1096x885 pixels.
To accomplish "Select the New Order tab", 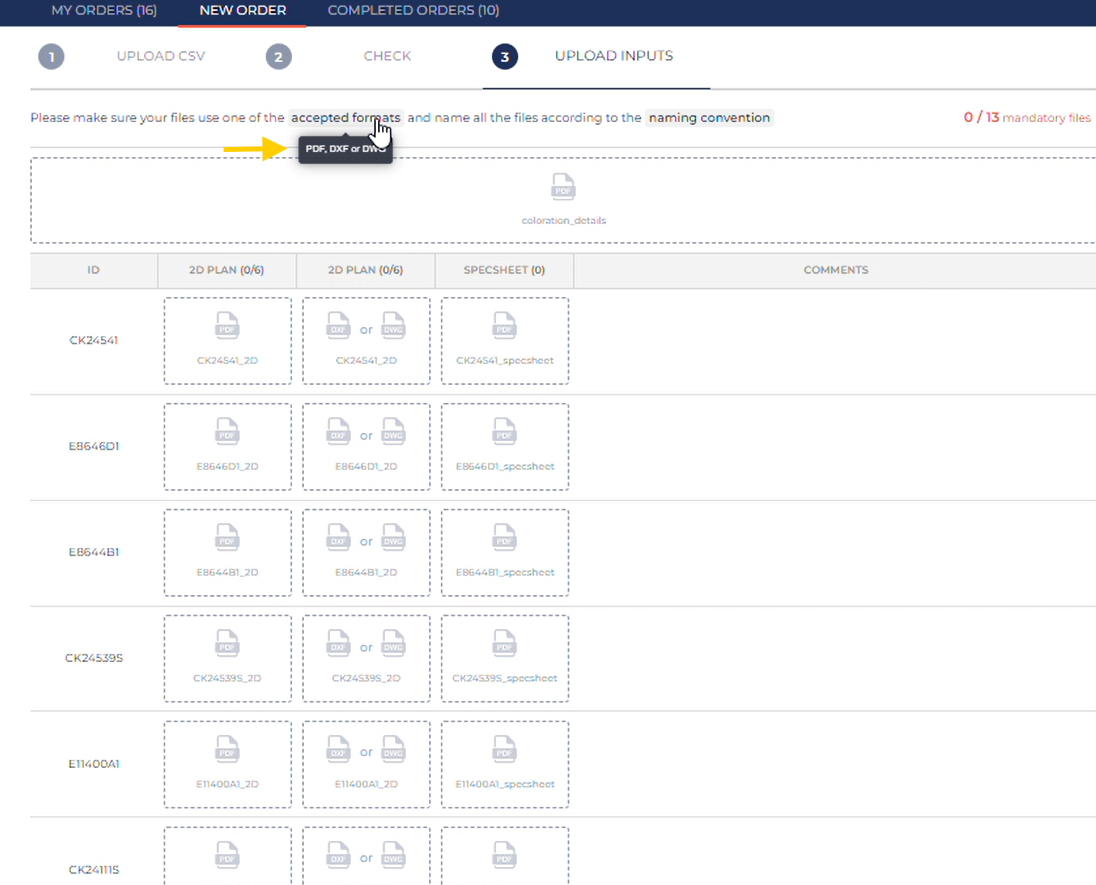I will click(242, 11).
